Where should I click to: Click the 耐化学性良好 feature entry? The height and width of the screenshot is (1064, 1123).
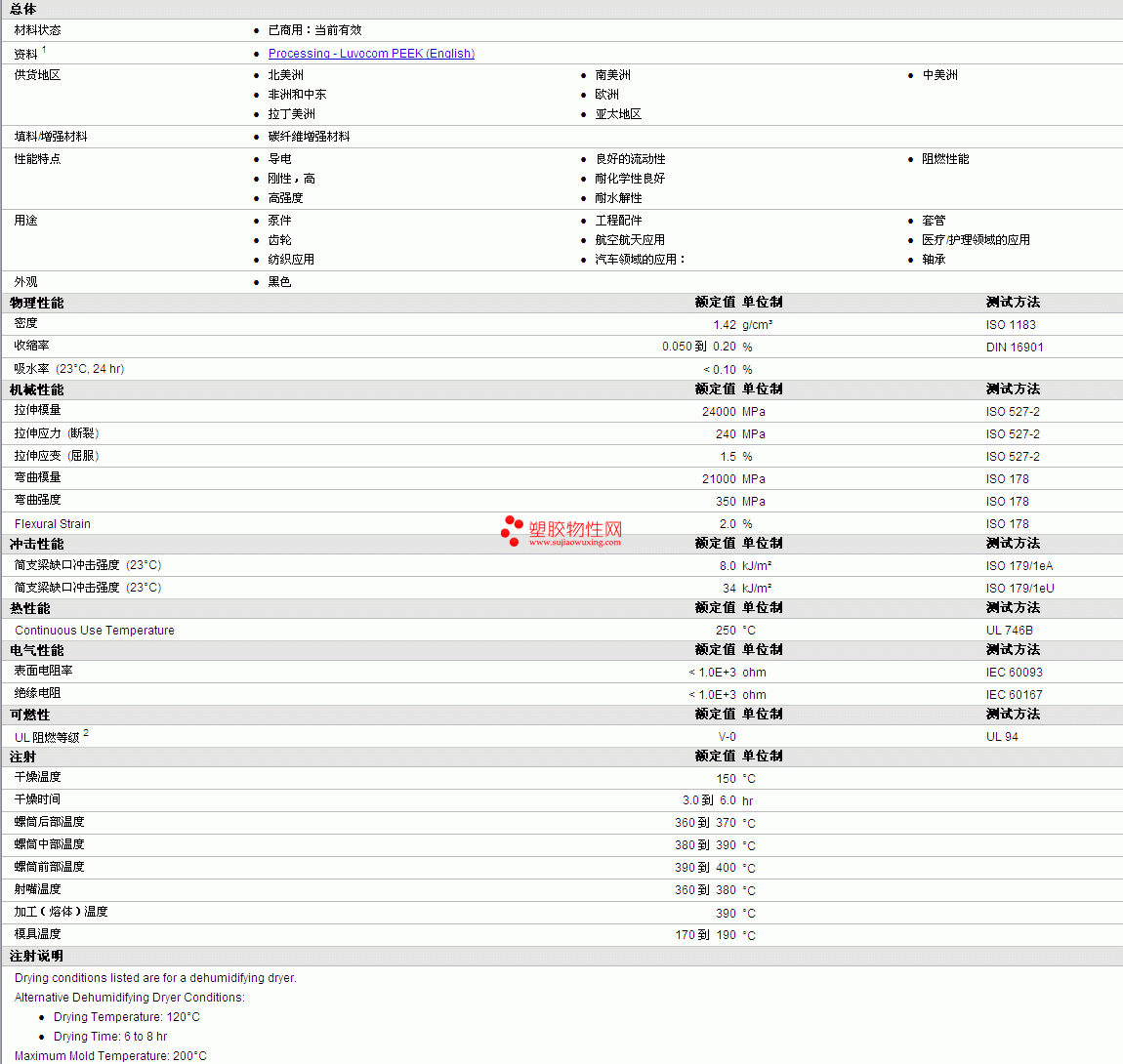pyautogui.click(x=630, y=179)
